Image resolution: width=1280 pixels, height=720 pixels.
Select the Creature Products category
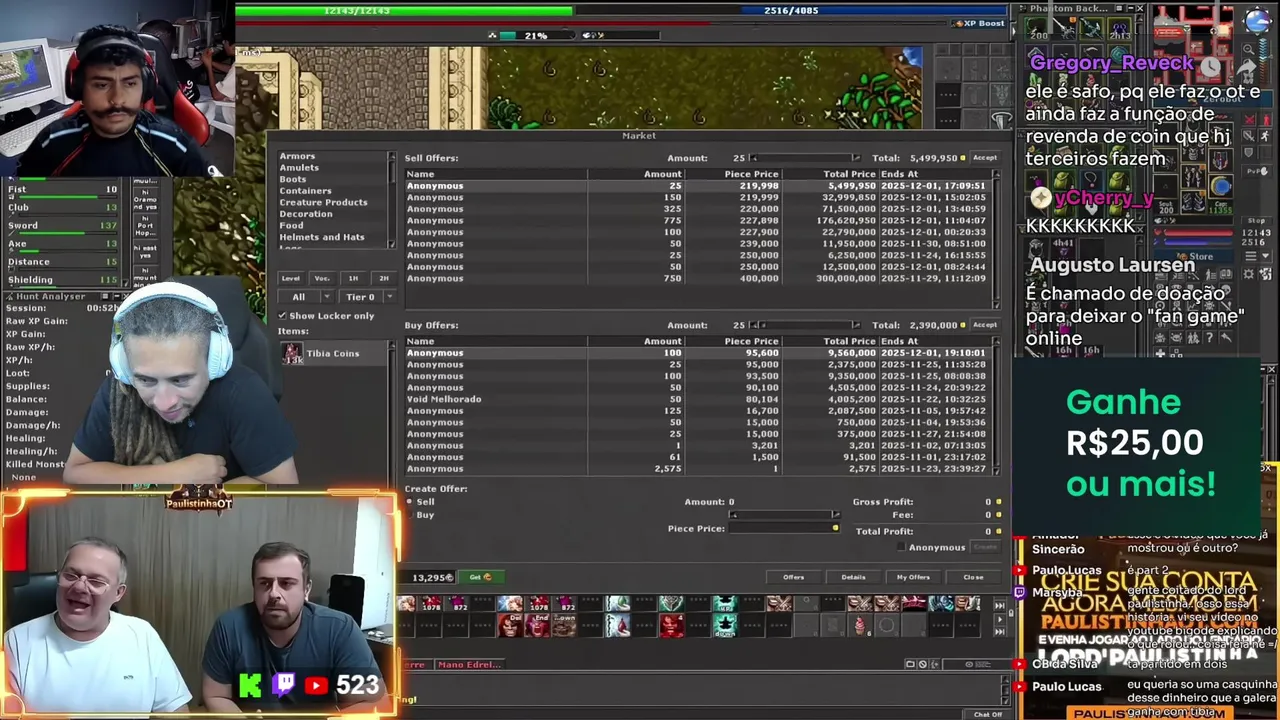click(323, 202)
